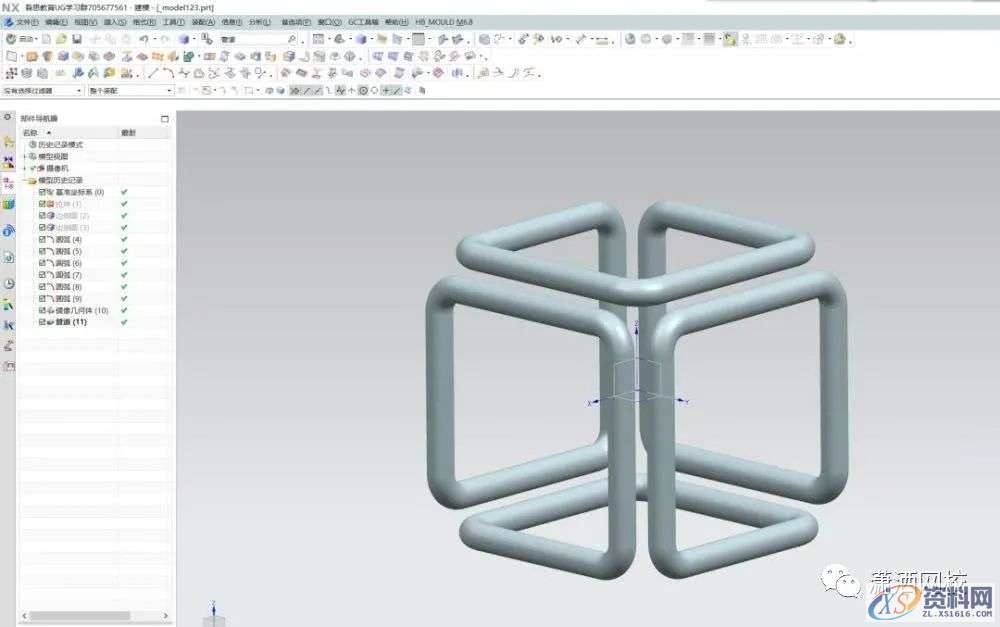
Task: Expand the 模型视图 tree node
Action: [x=24, y=156]
